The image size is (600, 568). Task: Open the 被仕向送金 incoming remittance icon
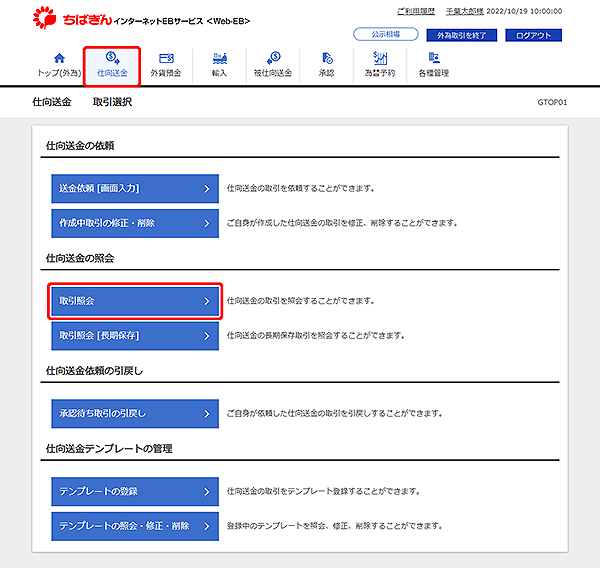[273, 58]
